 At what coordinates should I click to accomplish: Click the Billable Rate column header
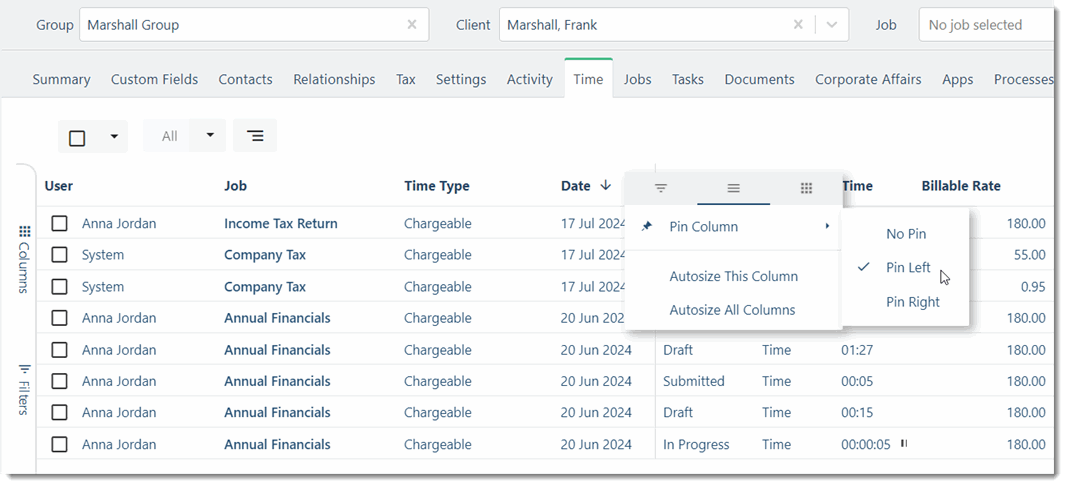click(x=961, y=186)
